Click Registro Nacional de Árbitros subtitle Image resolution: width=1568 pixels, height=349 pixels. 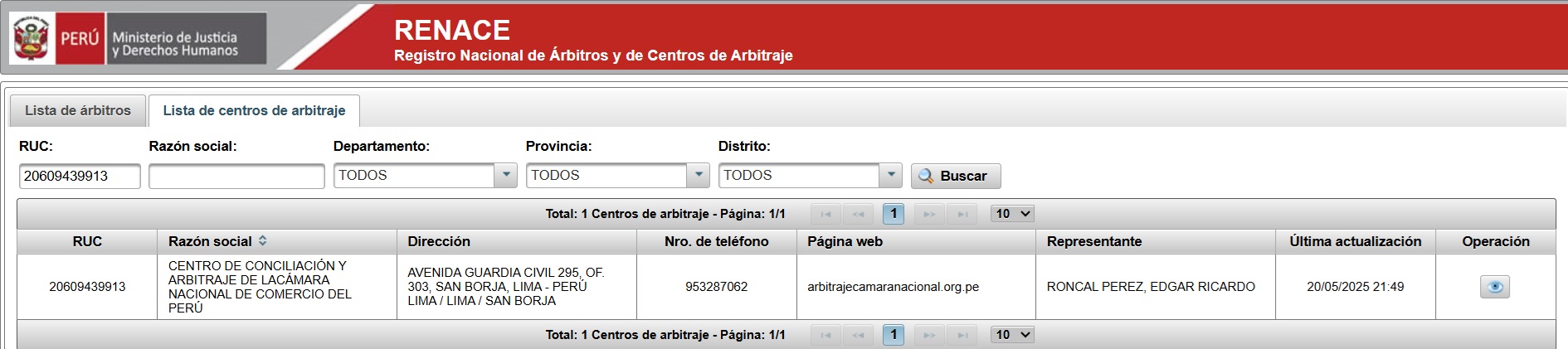(x=593, y=56)
